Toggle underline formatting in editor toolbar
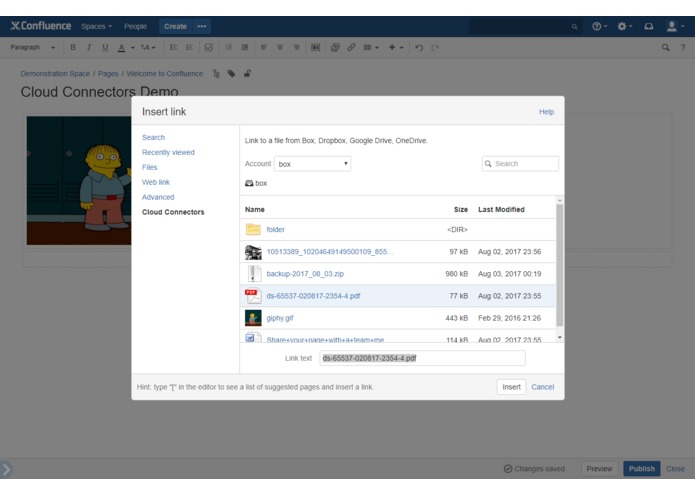The height and width of the screenshot is (494, 695). (x=105, y=47)
